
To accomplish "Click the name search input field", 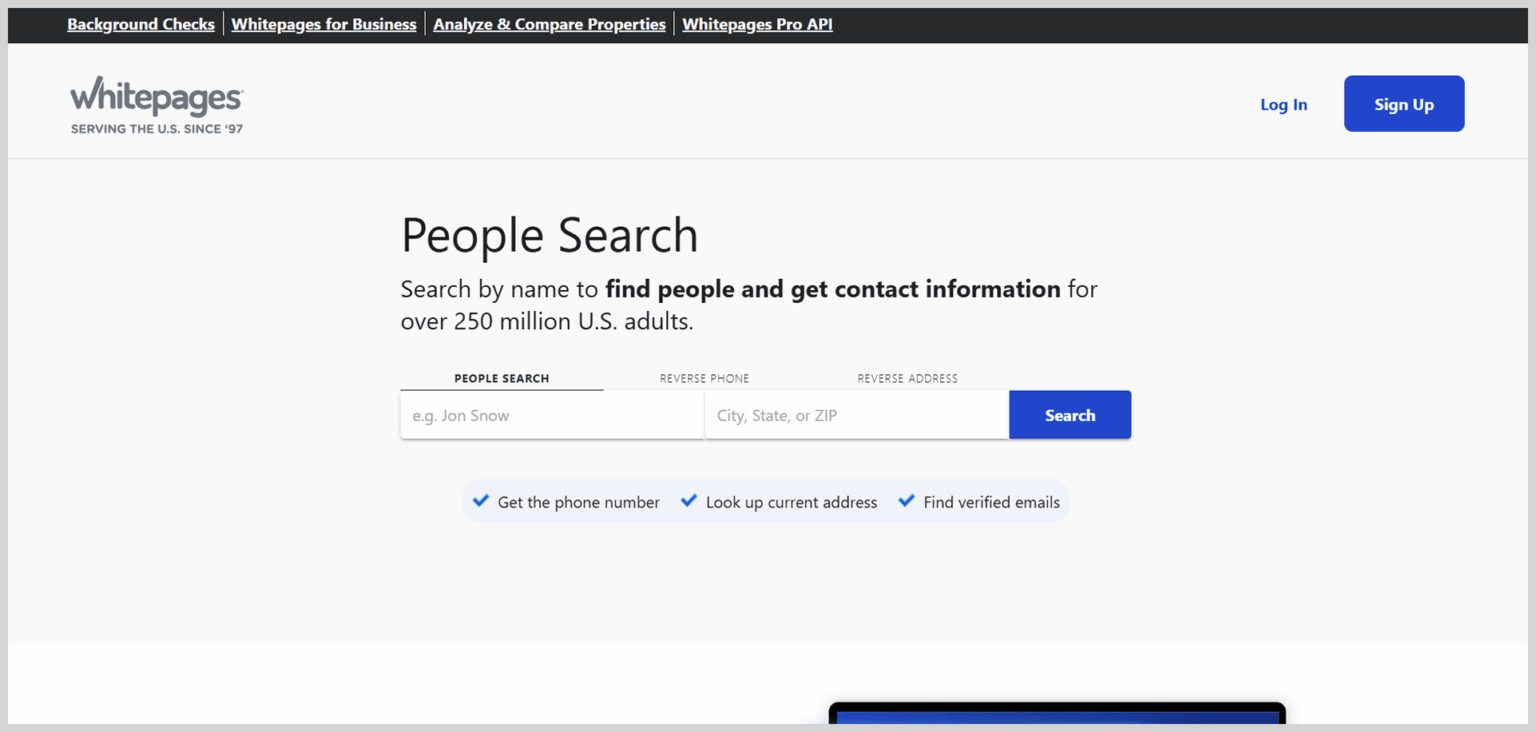I will pos(551,414).
